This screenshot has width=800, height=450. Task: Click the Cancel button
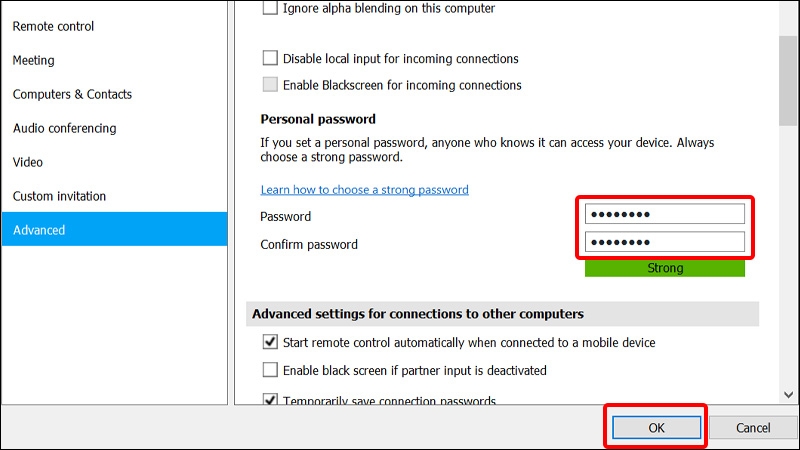[752, 427]
